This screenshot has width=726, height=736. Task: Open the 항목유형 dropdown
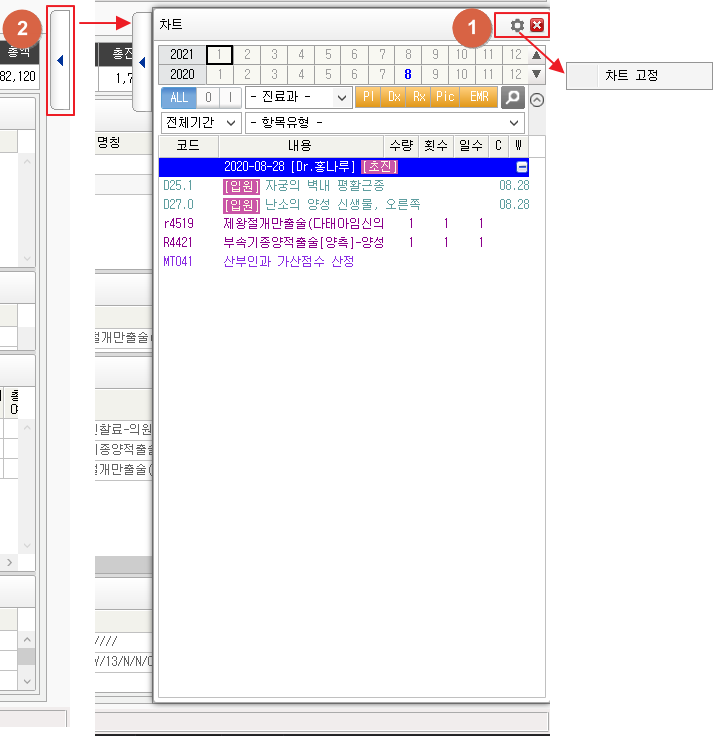pos(385,122)
